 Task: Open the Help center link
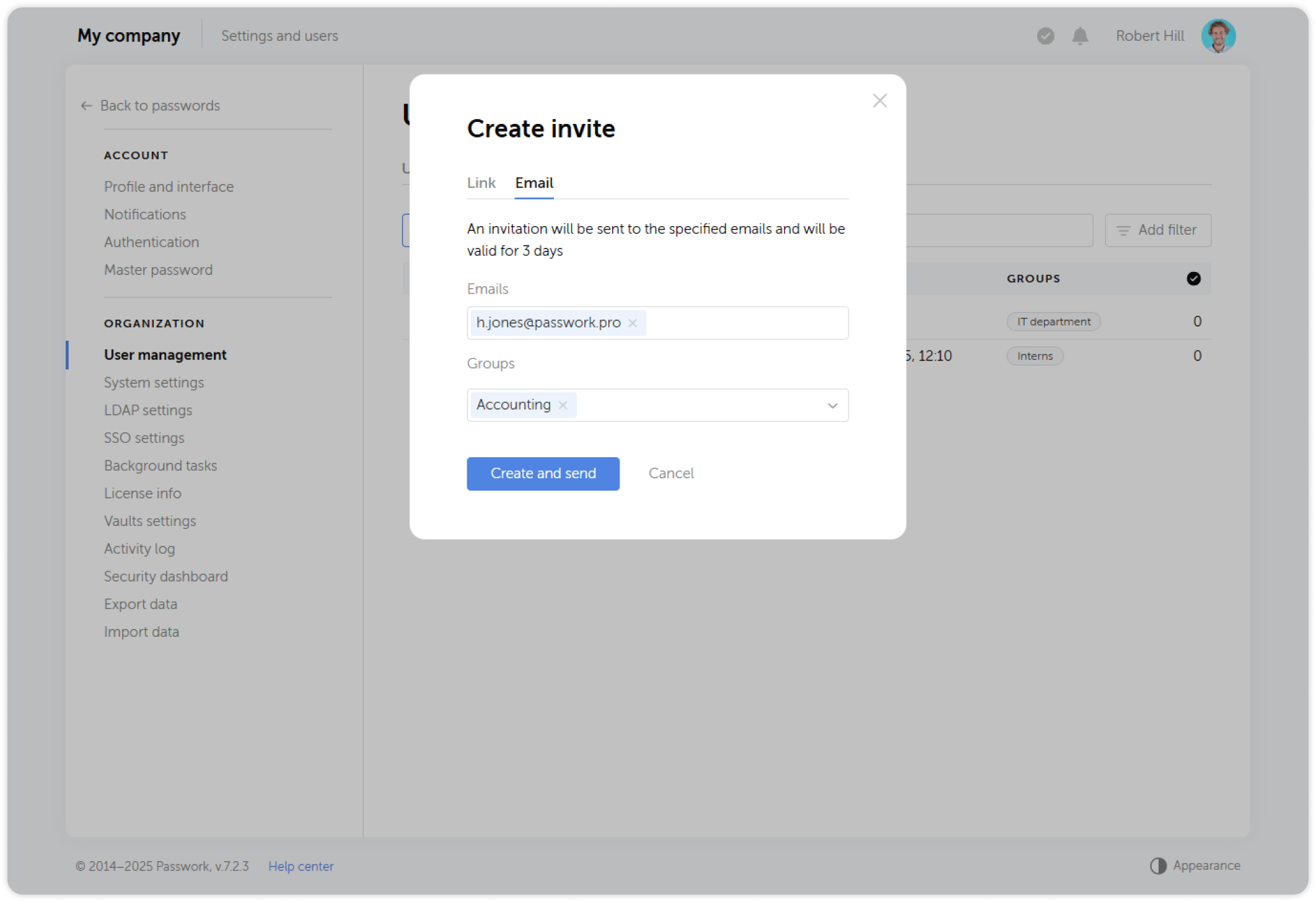coord(301,865)
